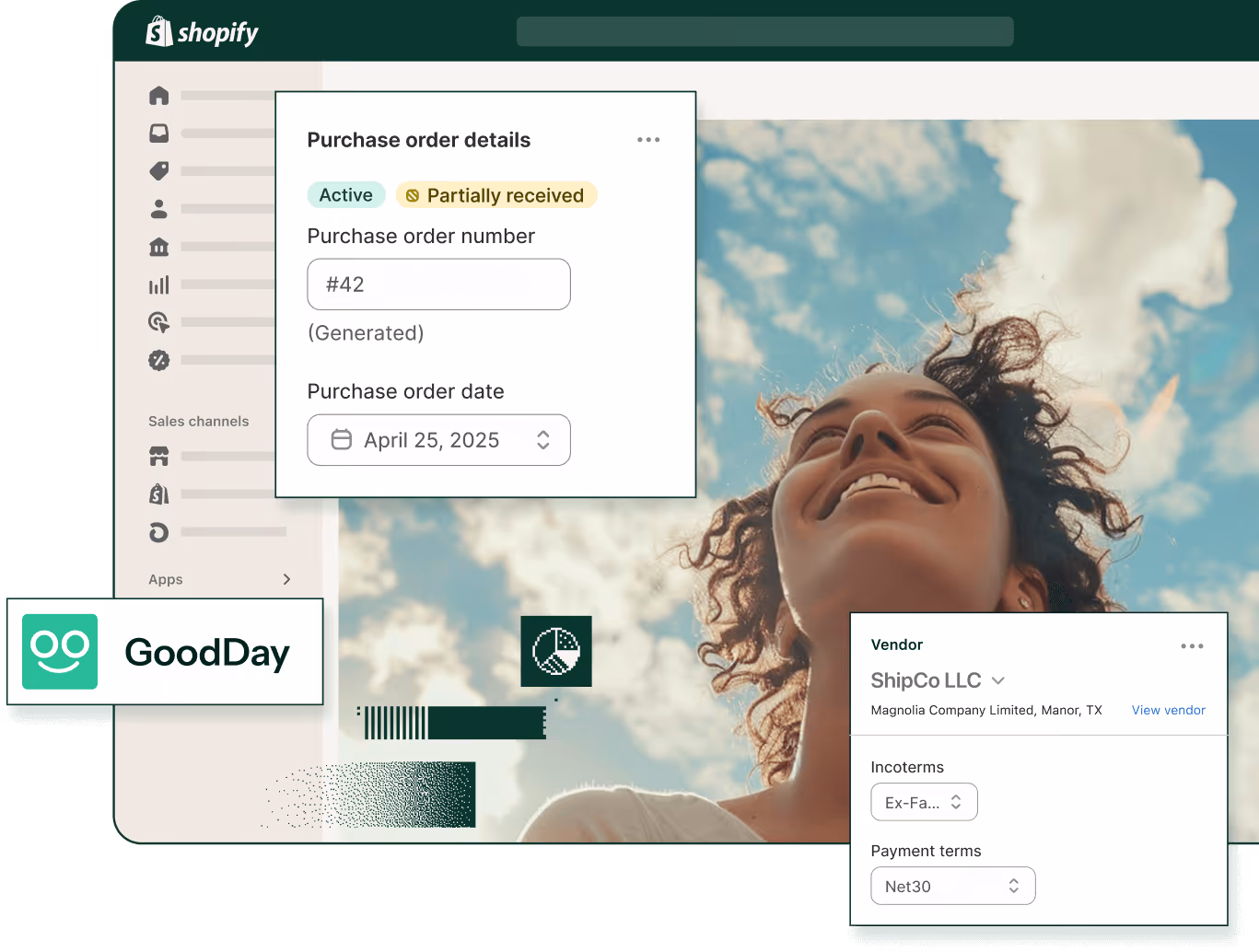1259x952 pixels.
Task: Expand the Apps section chevron
Action: coord(286,579)
